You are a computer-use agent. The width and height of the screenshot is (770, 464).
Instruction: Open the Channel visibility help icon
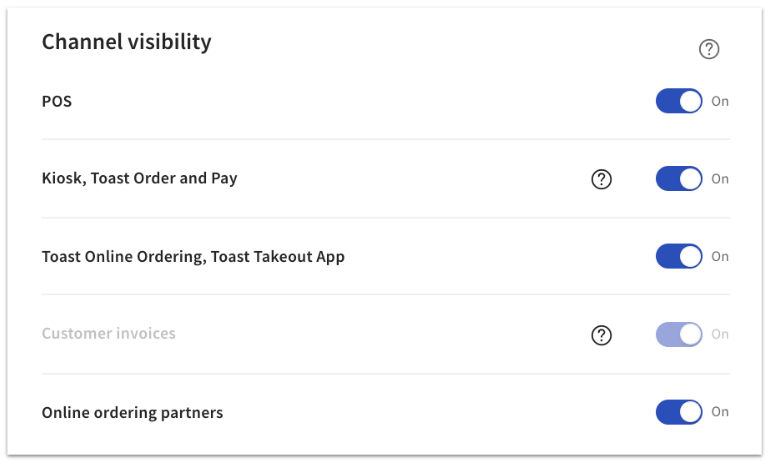pos(709,49)
